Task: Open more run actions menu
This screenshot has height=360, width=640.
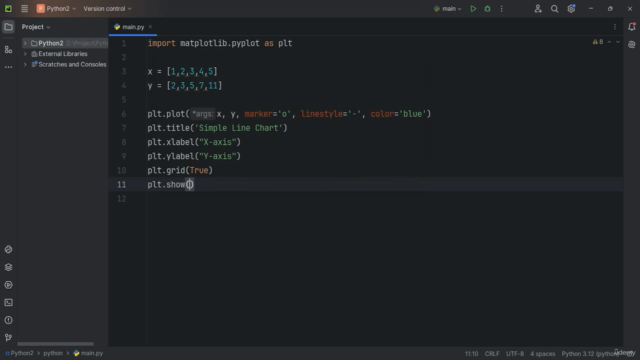Action: (x=502, y=9)
